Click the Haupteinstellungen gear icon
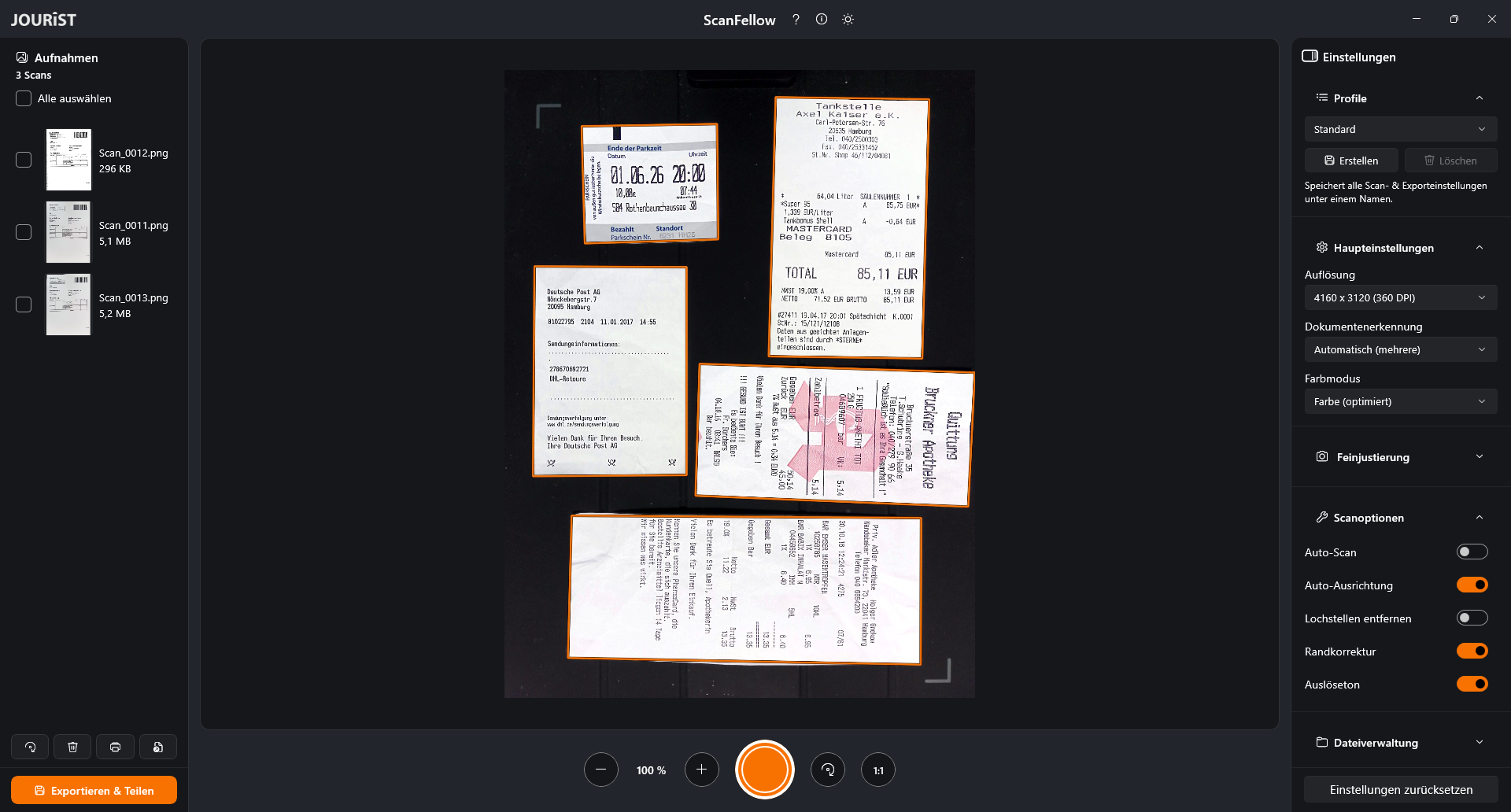1511x812 pixels. tap(1322, 248)
